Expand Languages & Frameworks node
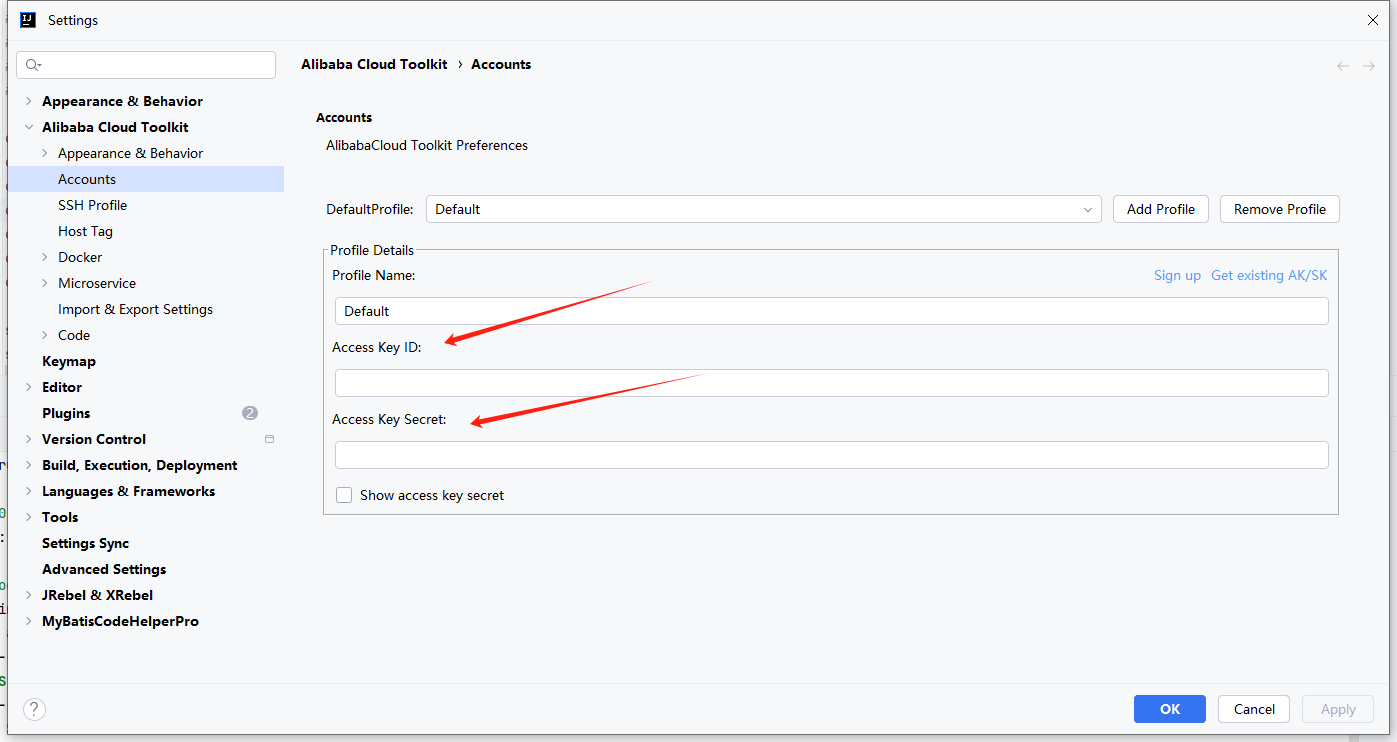This screenshot has height=742, width=1397. pyautogui.click(x=28, y=491)
